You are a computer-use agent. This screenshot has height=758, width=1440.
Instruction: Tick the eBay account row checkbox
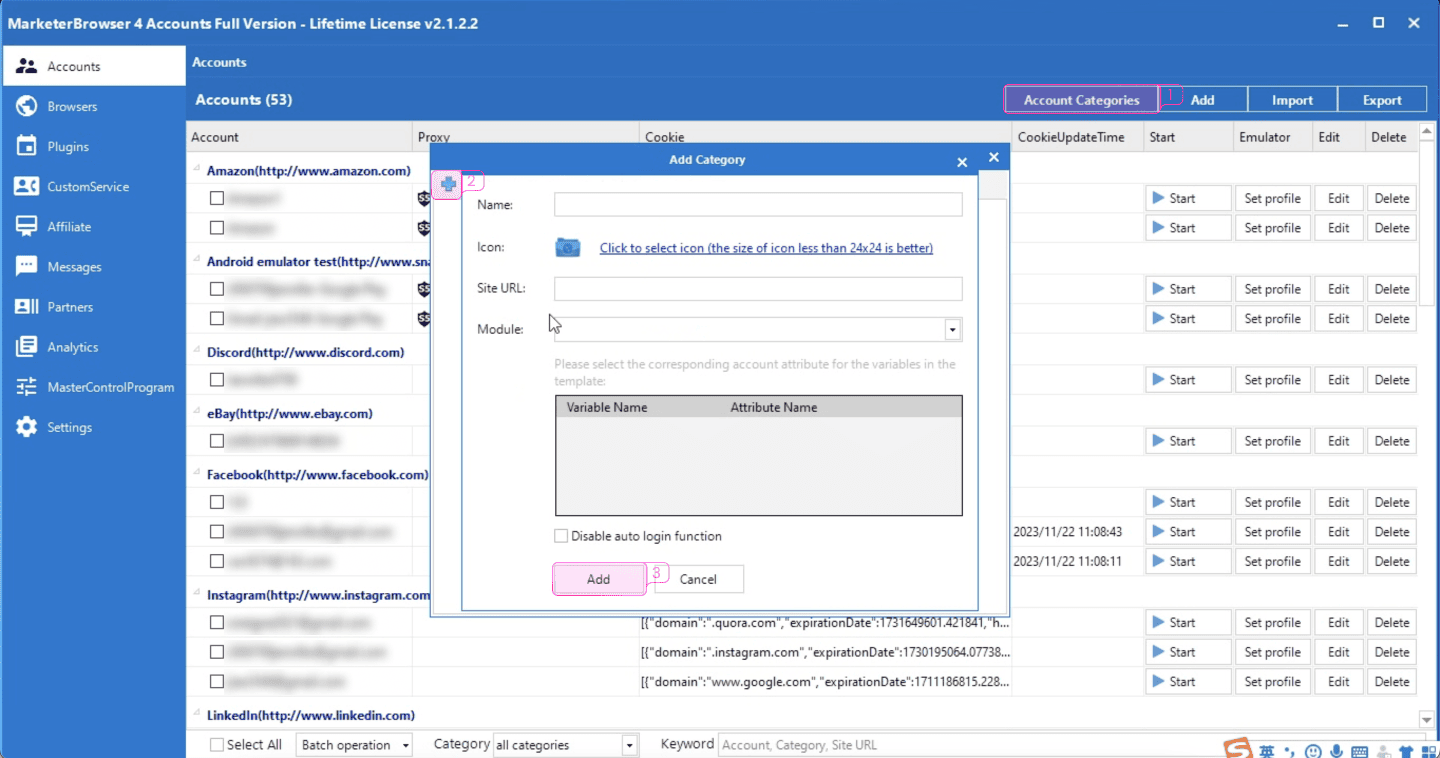216,441
